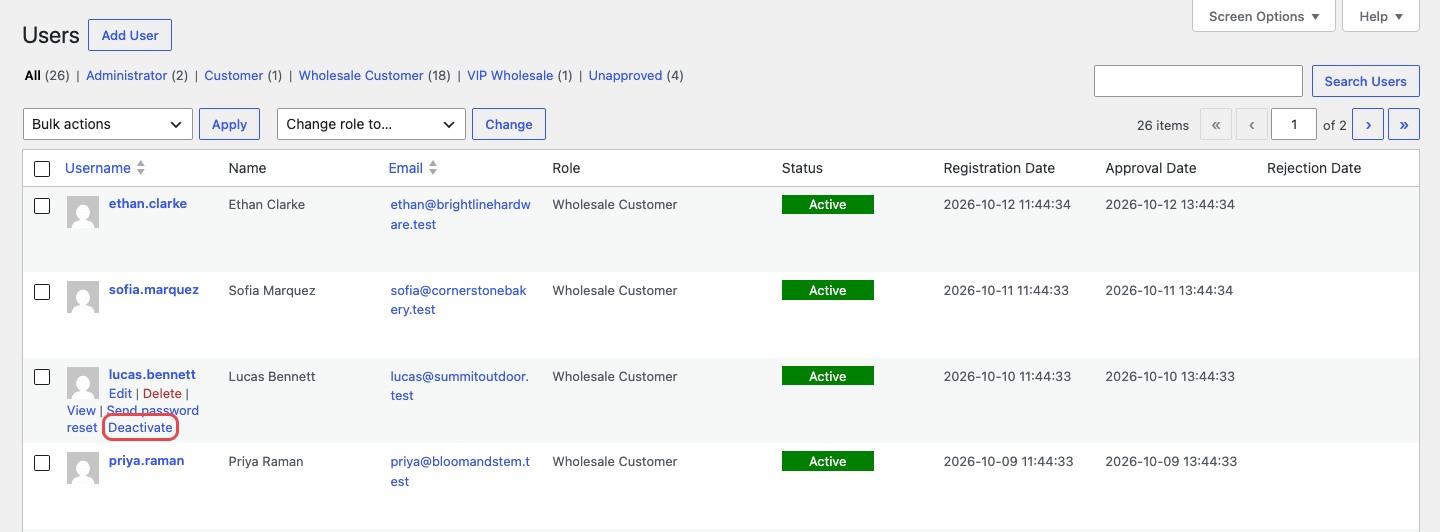The width and height of the screenshot is (1440, 532).
Task: Sort by Username using sort arrows
Action: point(141,168)
